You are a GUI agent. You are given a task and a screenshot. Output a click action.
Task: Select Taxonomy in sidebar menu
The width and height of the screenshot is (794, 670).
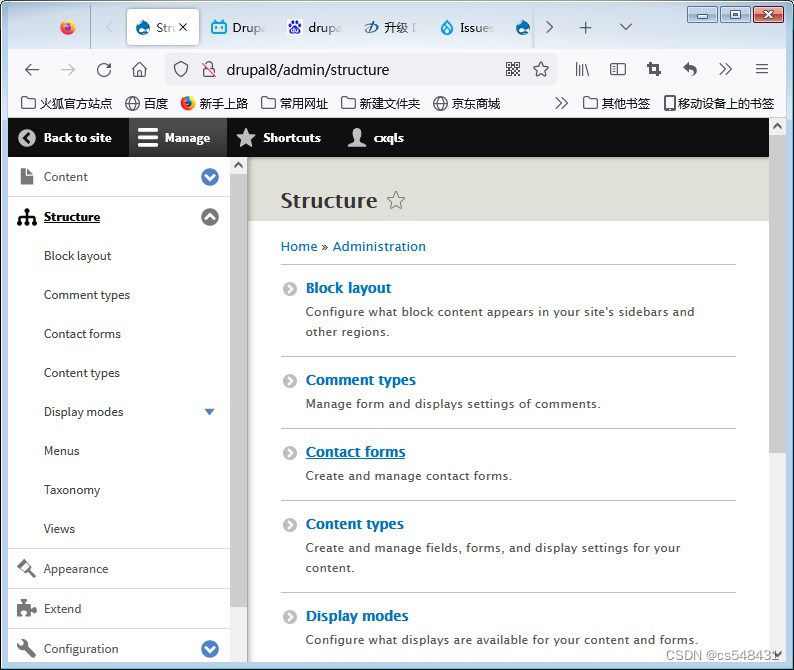click(72, 490)
